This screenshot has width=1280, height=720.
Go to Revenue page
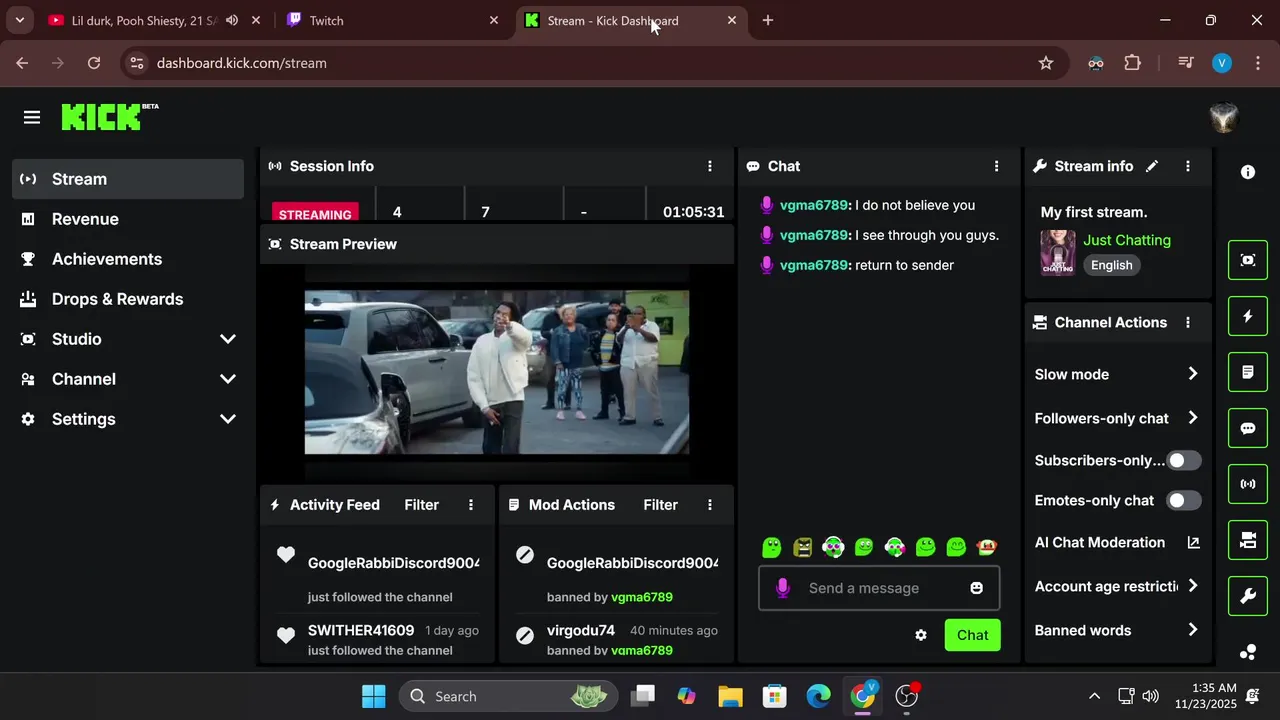point(128,219)
